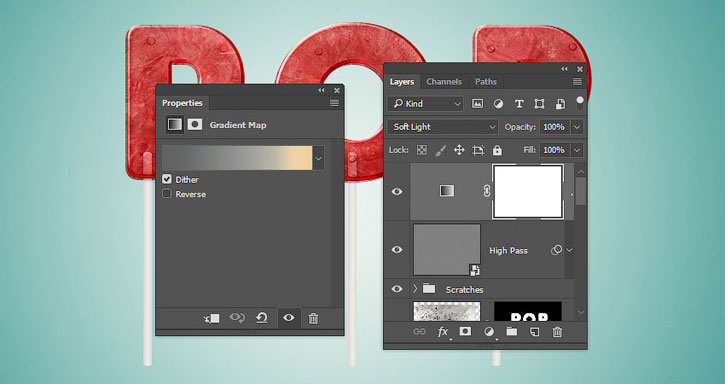Create a new layer

pos(535,331)
